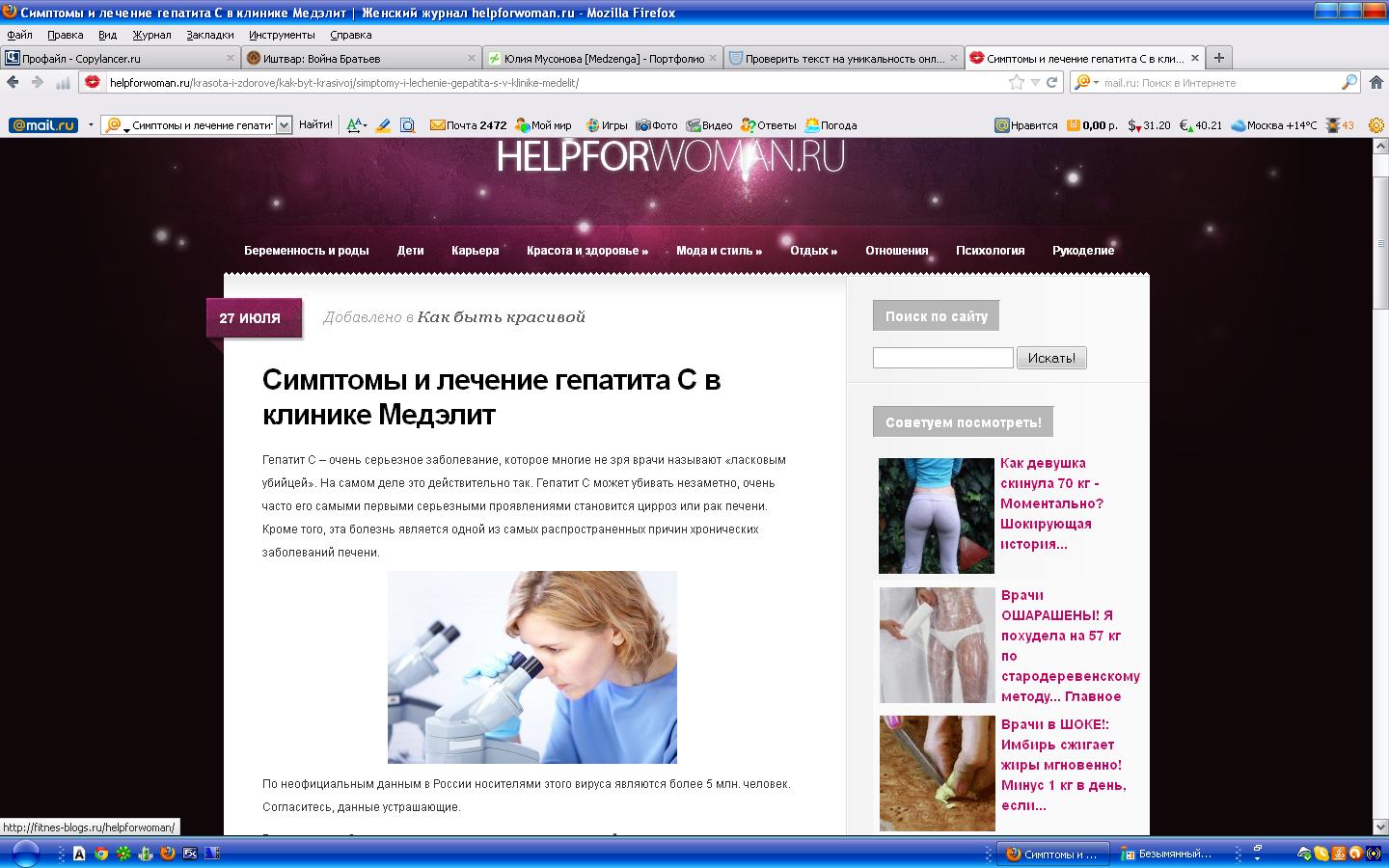Click the Найти! toolbar button
This screenshot has height=868, width=1389.
315,125
